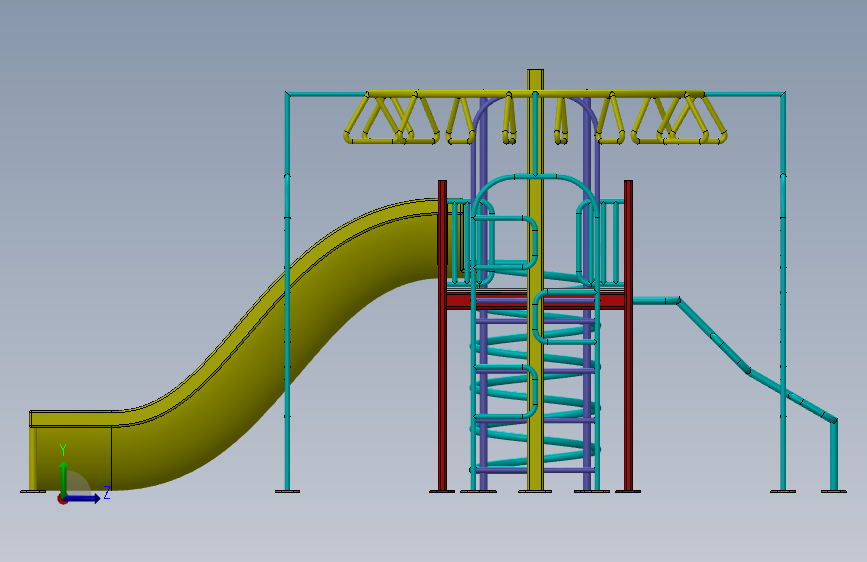
Task: Click the red origin ball of the triad
Action: [x=62, y=500]
